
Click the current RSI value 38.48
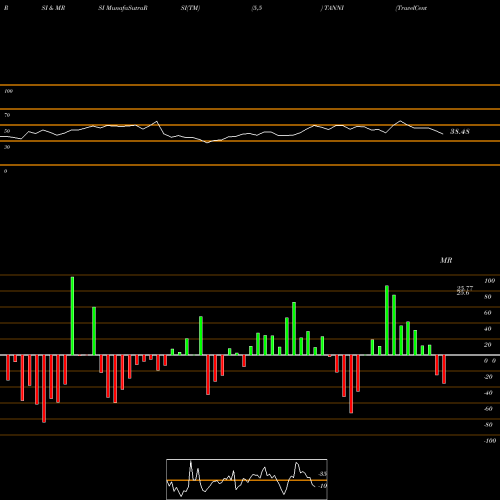click(x=460, y=132)
